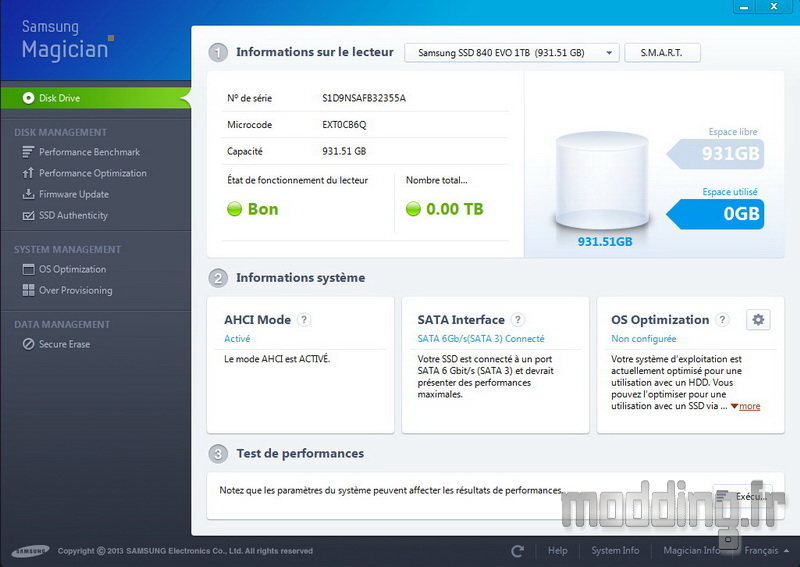Select the serial number S1D9NSAFB32355A

(364, 98)
